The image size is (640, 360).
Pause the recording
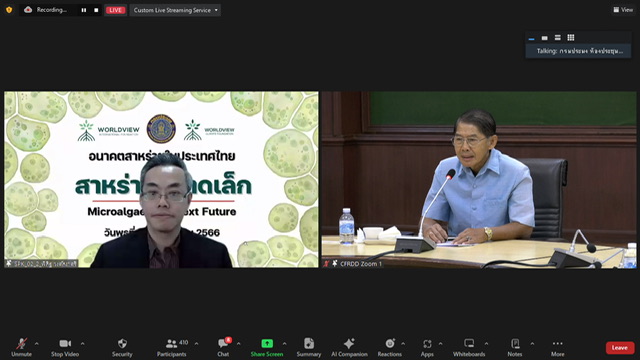[84, 10]
